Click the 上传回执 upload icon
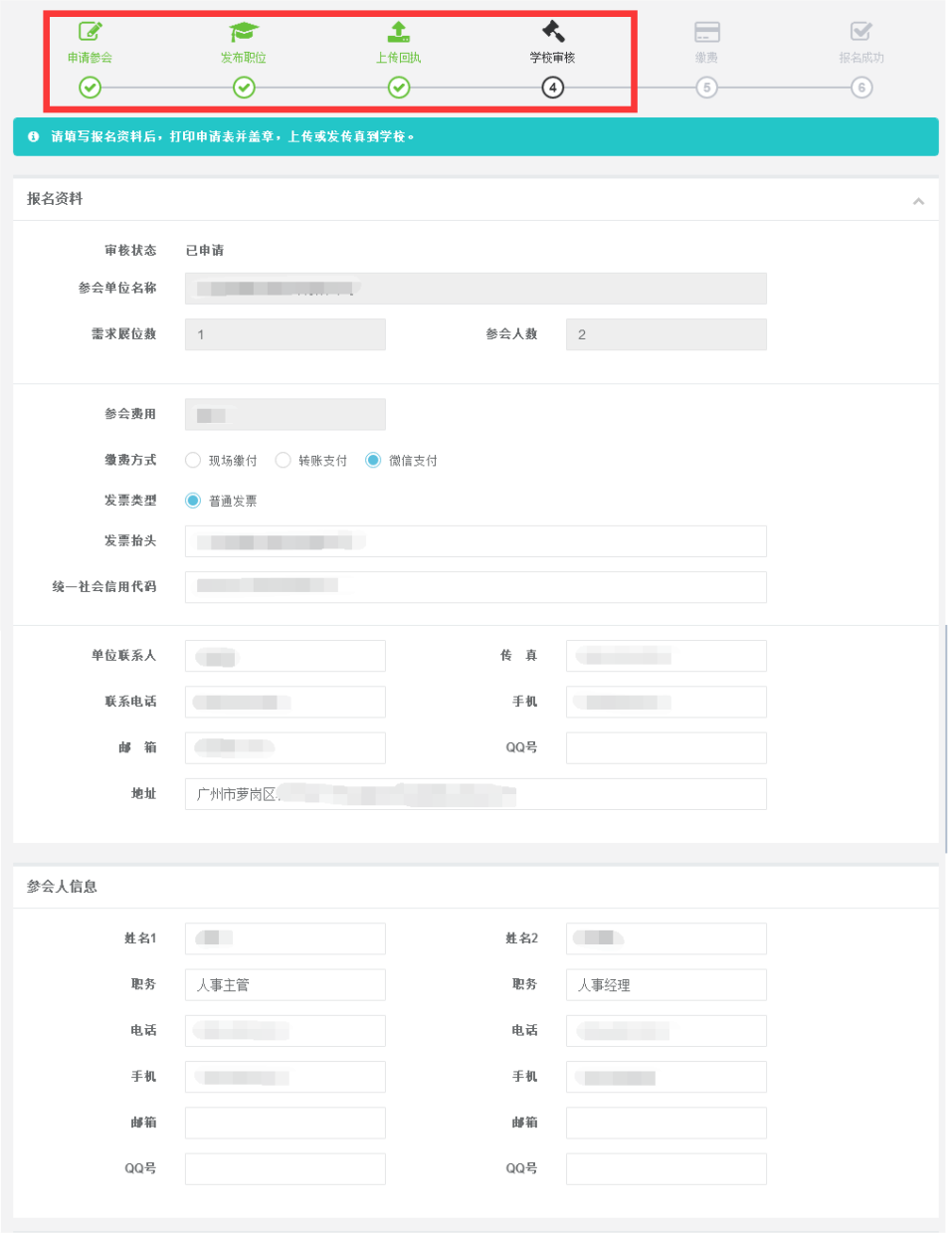This screenshot has width=952, height=1233. click(x=398, y=32)
